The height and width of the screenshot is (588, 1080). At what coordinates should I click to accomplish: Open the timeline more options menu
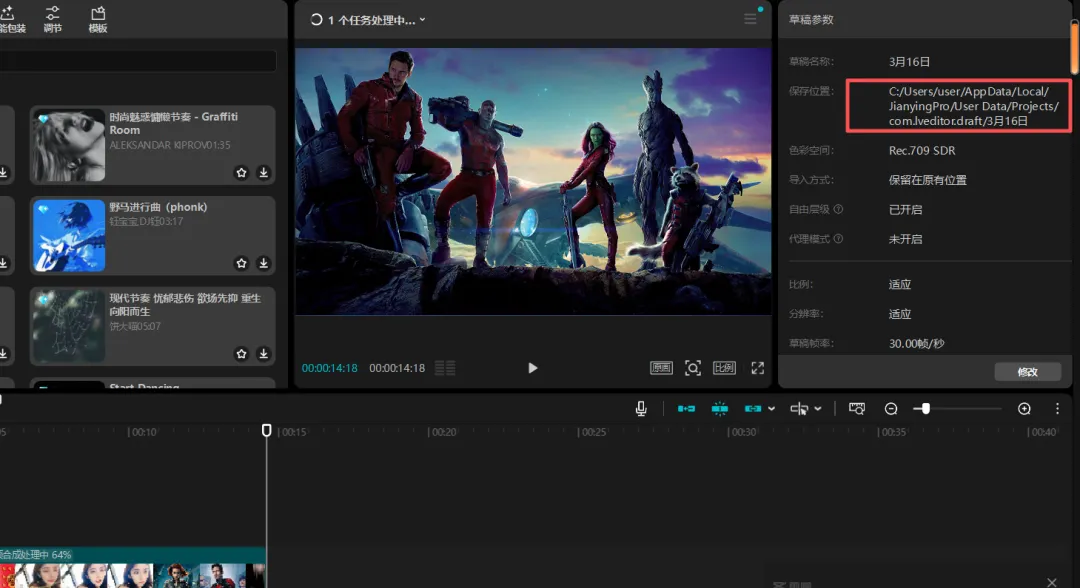1057,409
